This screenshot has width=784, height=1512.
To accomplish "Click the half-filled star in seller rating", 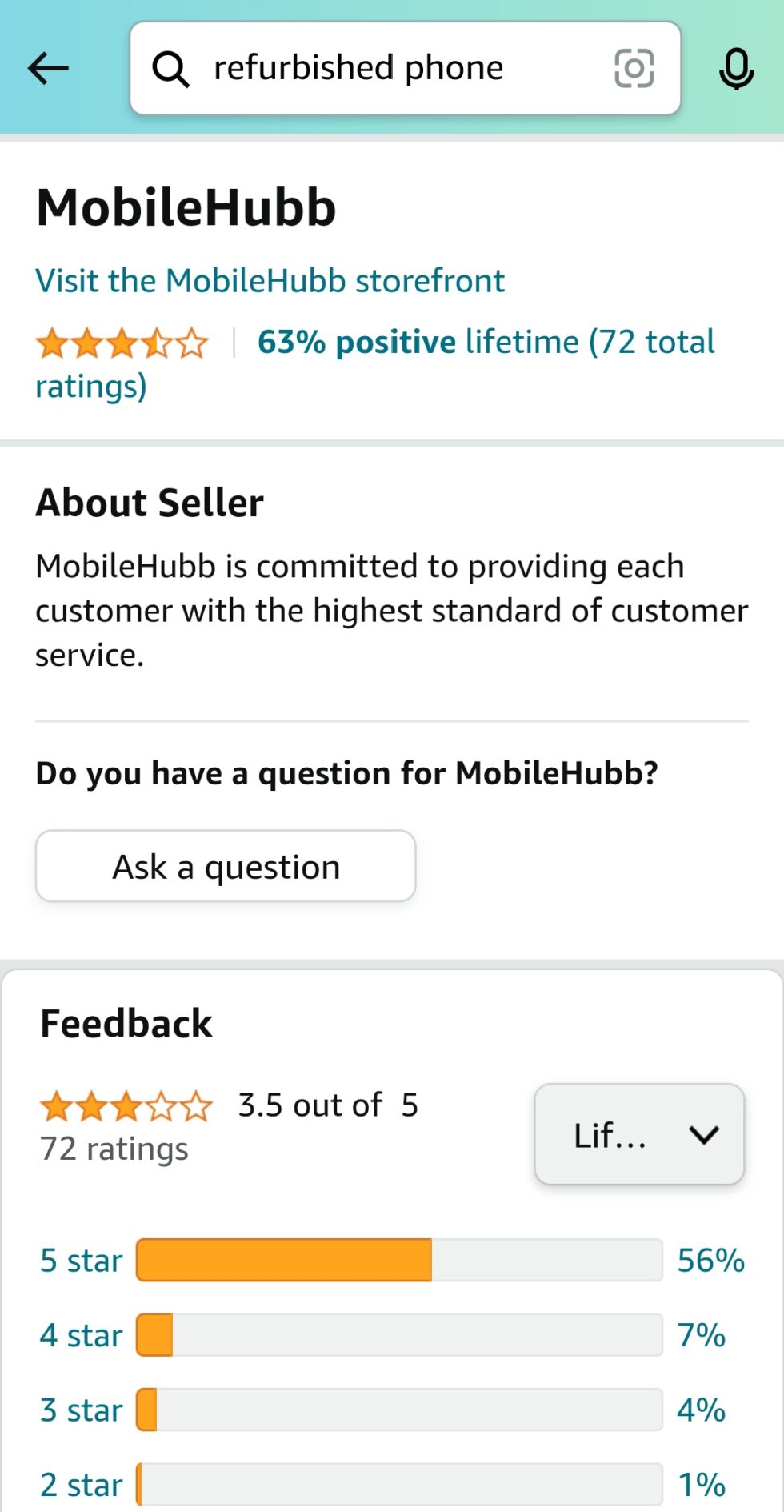I will click(x=158, y=342).
